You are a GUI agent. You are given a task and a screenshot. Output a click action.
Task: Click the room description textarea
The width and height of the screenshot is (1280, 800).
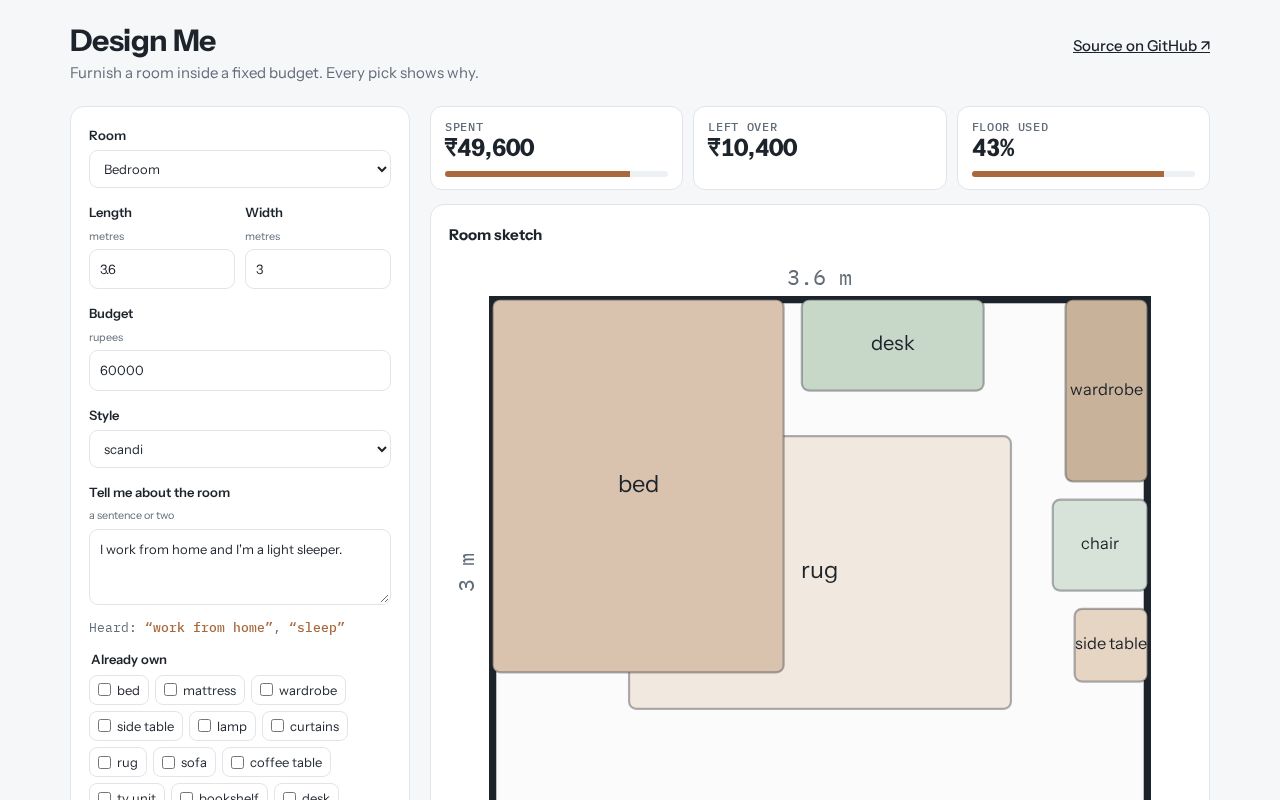coord(240,567)
